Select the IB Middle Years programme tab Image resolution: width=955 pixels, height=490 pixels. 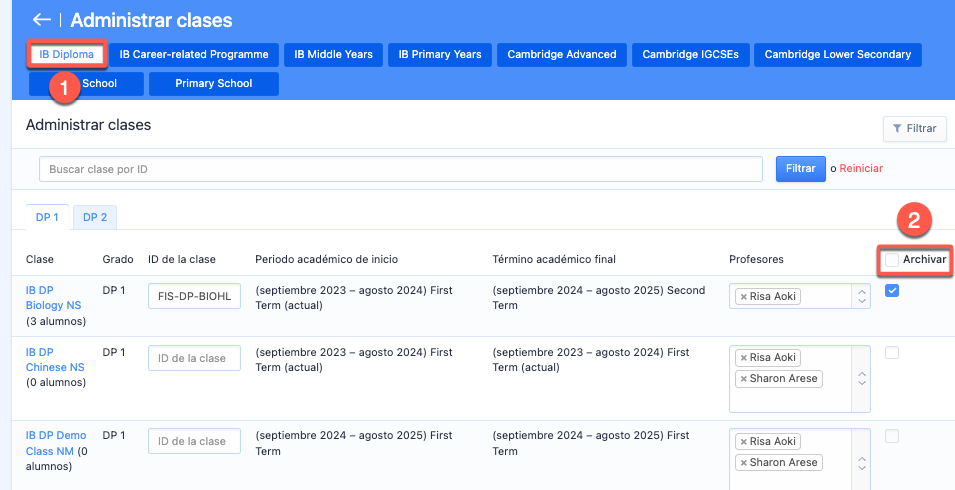333,54
